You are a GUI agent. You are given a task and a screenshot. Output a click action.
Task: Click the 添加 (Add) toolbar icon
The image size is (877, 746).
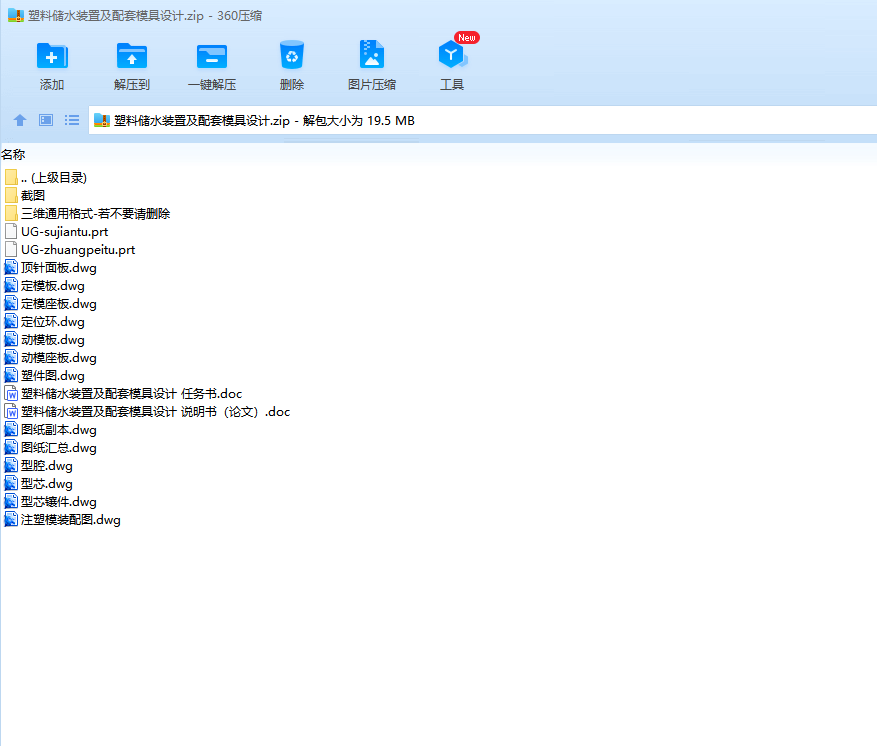52,56
